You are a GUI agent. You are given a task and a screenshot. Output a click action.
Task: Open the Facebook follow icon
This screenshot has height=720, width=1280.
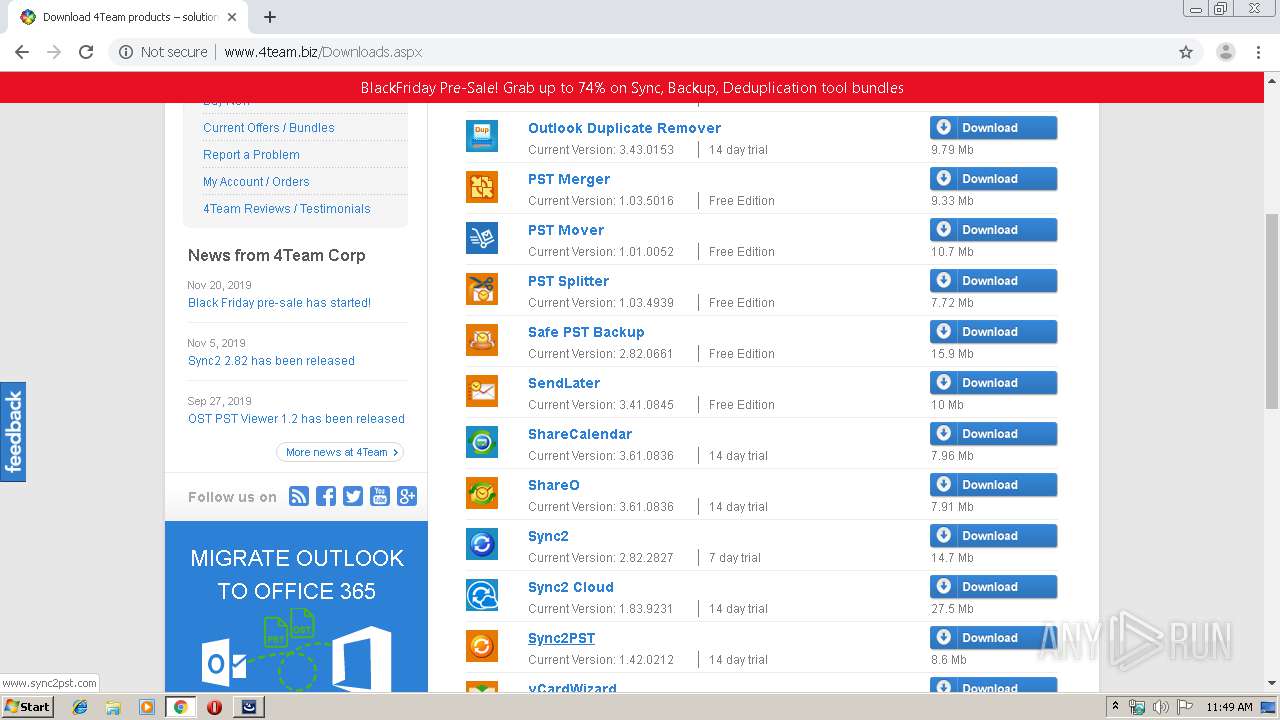(x=326, y=496)
